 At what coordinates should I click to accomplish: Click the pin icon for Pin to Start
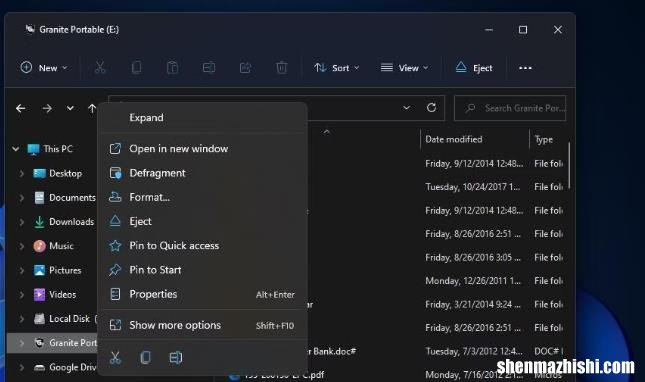click(115, 270)
